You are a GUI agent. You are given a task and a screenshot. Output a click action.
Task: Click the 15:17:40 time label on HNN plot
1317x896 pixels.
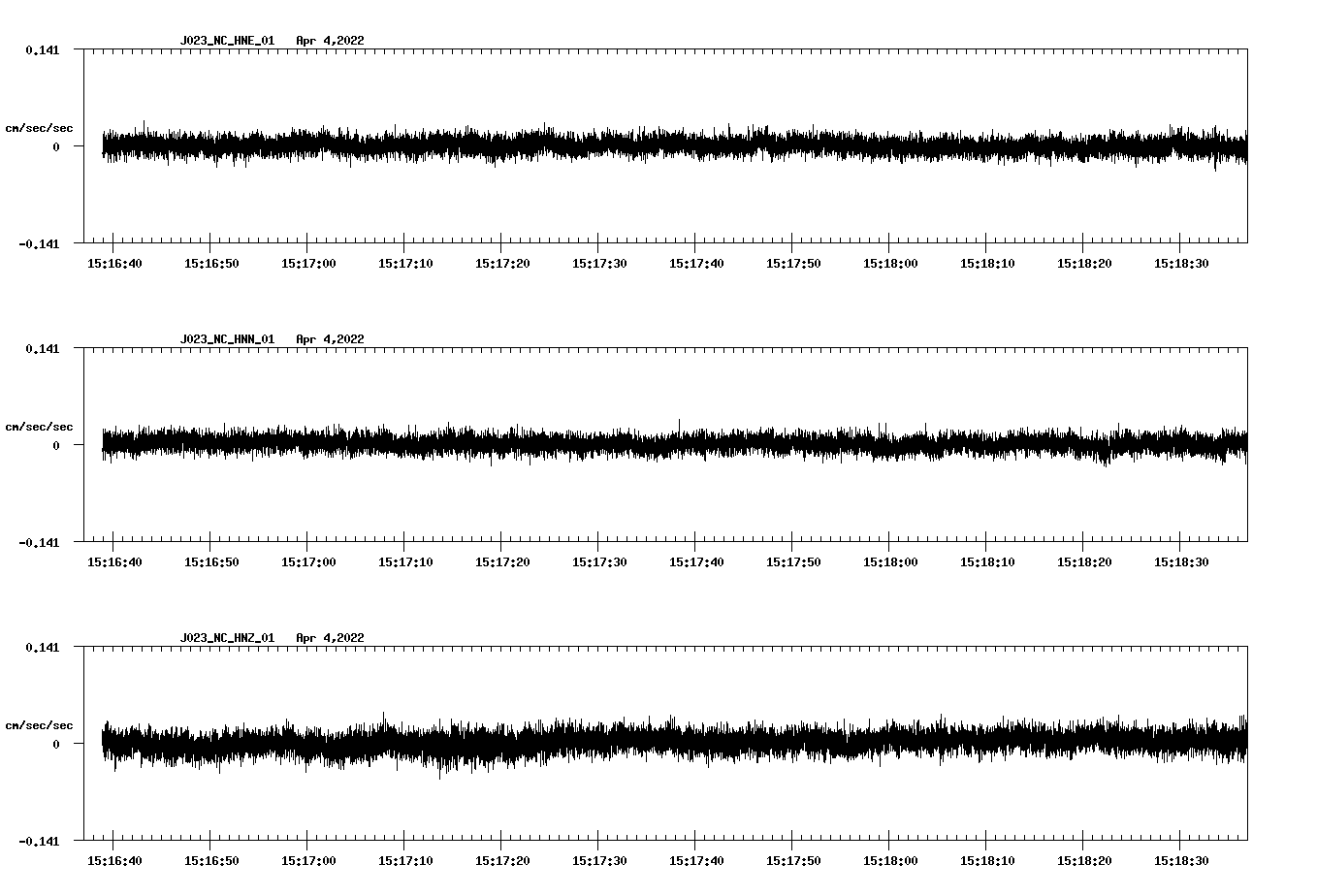click(x=696, y=562)
